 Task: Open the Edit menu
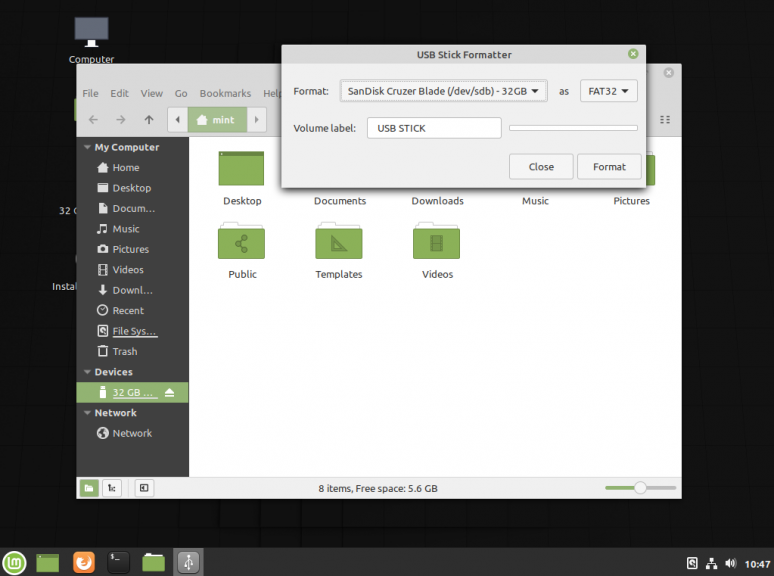(x=119, y=93)
